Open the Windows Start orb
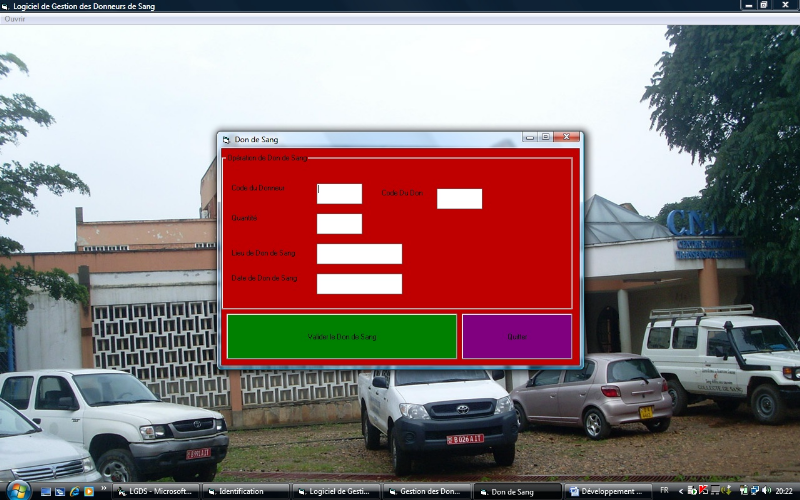This screenshot has height=500, width=800. (x=18, y=491)
